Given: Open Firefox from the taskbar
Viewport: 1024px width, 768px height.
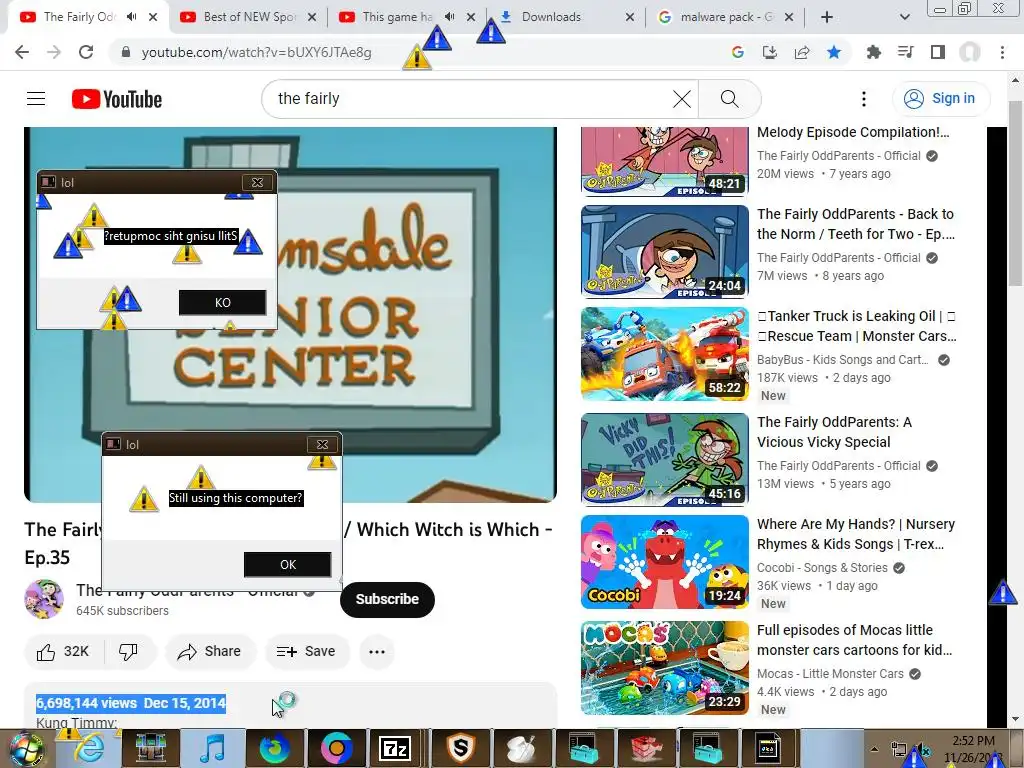Looking at the screenshot, I should (x=275, y=748).
